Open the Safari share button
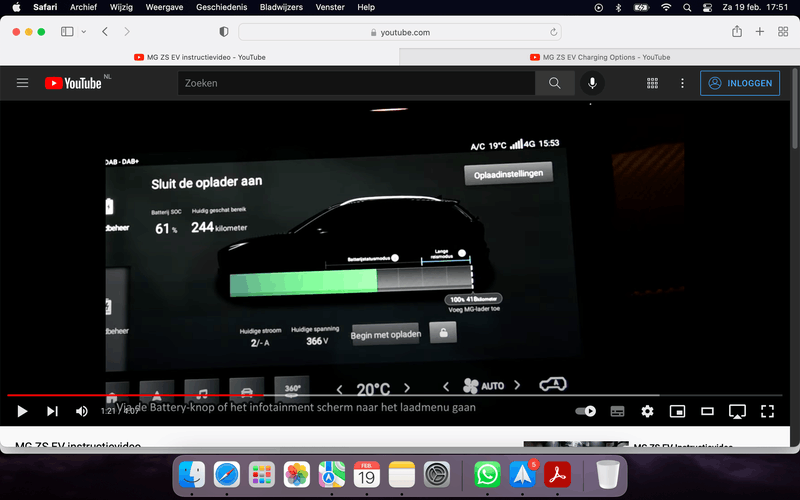800x500 pixels. [737, 32]
